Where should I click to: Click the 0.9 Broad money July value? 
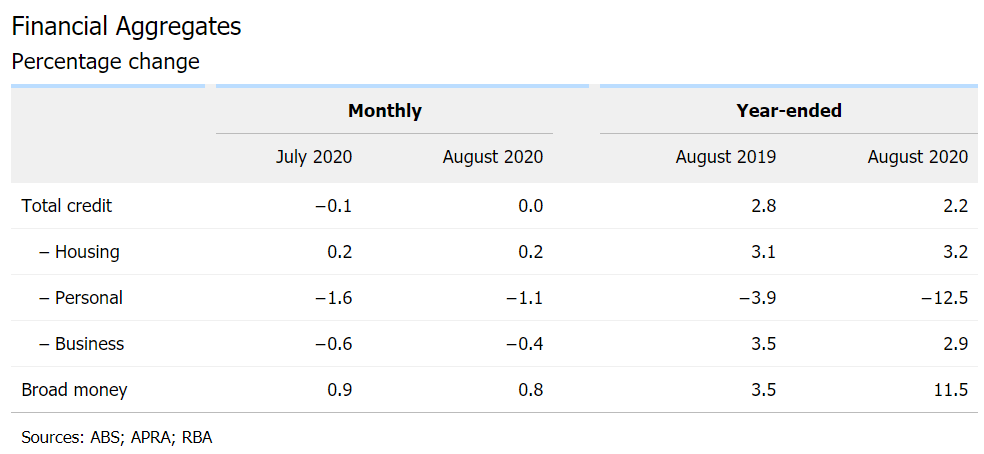click(x=340, y=390)
